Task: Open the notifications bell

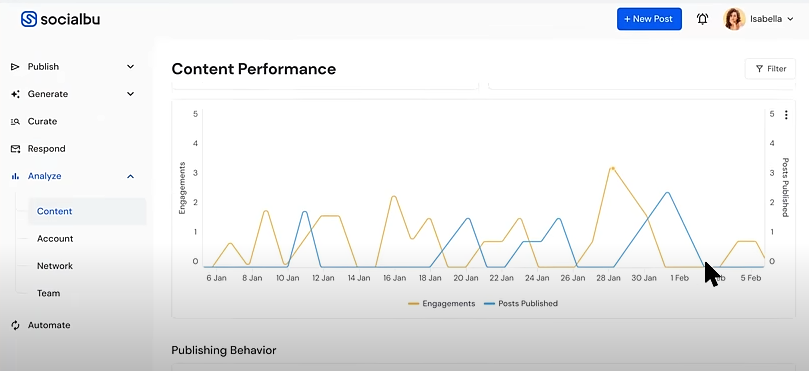Action: tap(702, 19)
